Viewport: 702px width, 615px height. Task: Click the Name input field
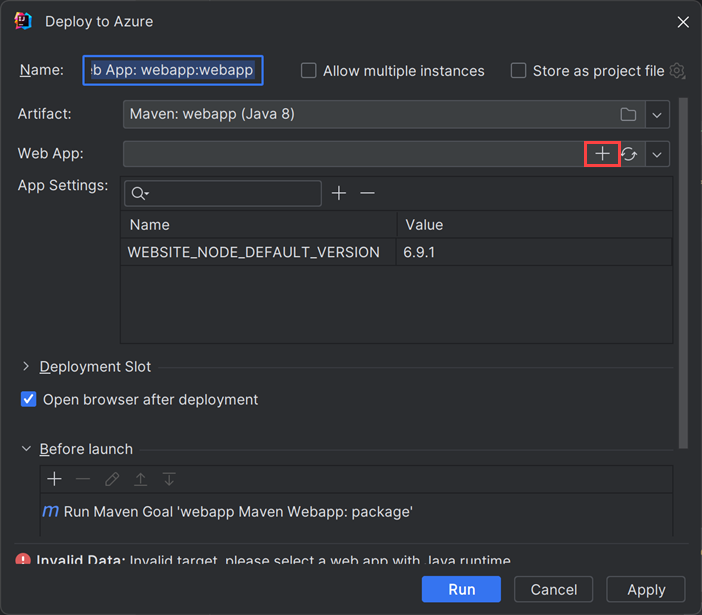(173, 70)
